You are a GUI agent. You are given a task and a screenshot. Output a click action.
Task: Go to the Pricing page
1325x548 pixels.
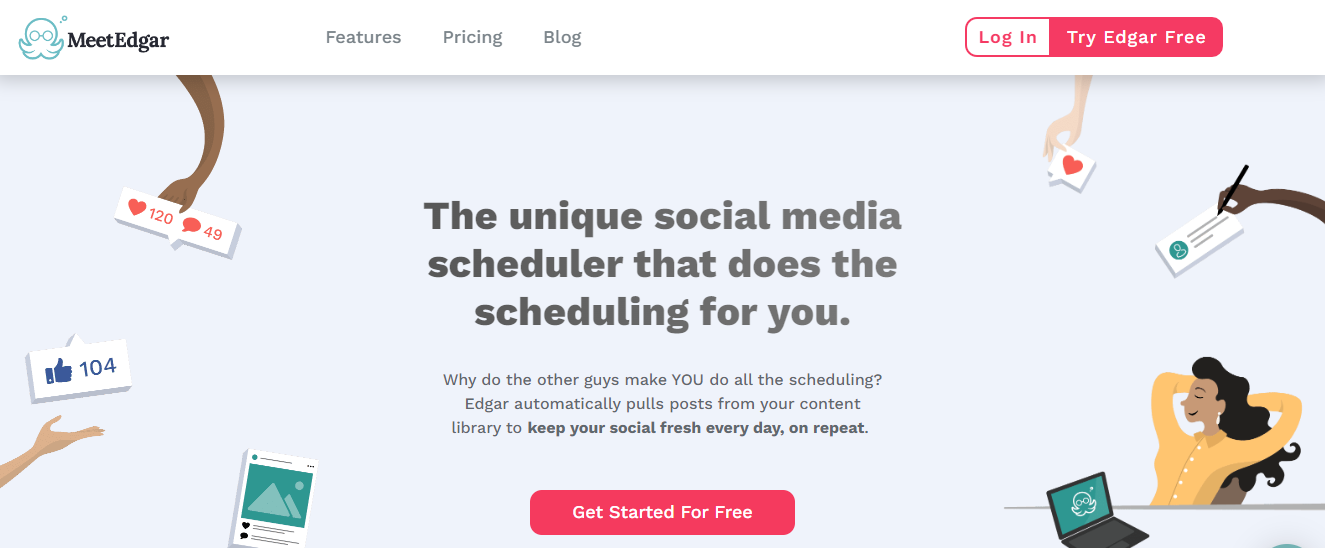pyautogui.click(x=472, y=38)
